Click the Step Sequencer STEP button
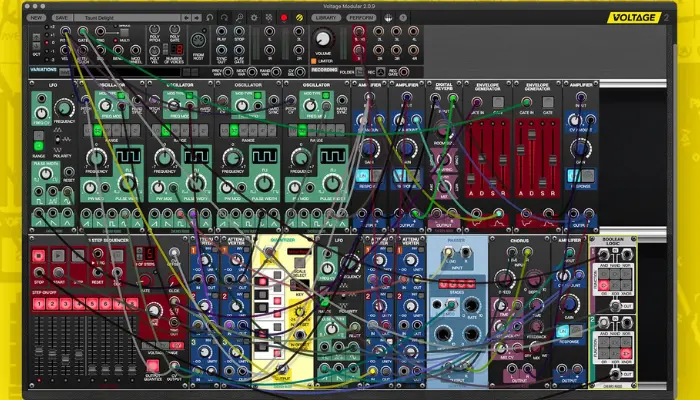The width and height of the screenshot is (700, 400). [78, 256]
